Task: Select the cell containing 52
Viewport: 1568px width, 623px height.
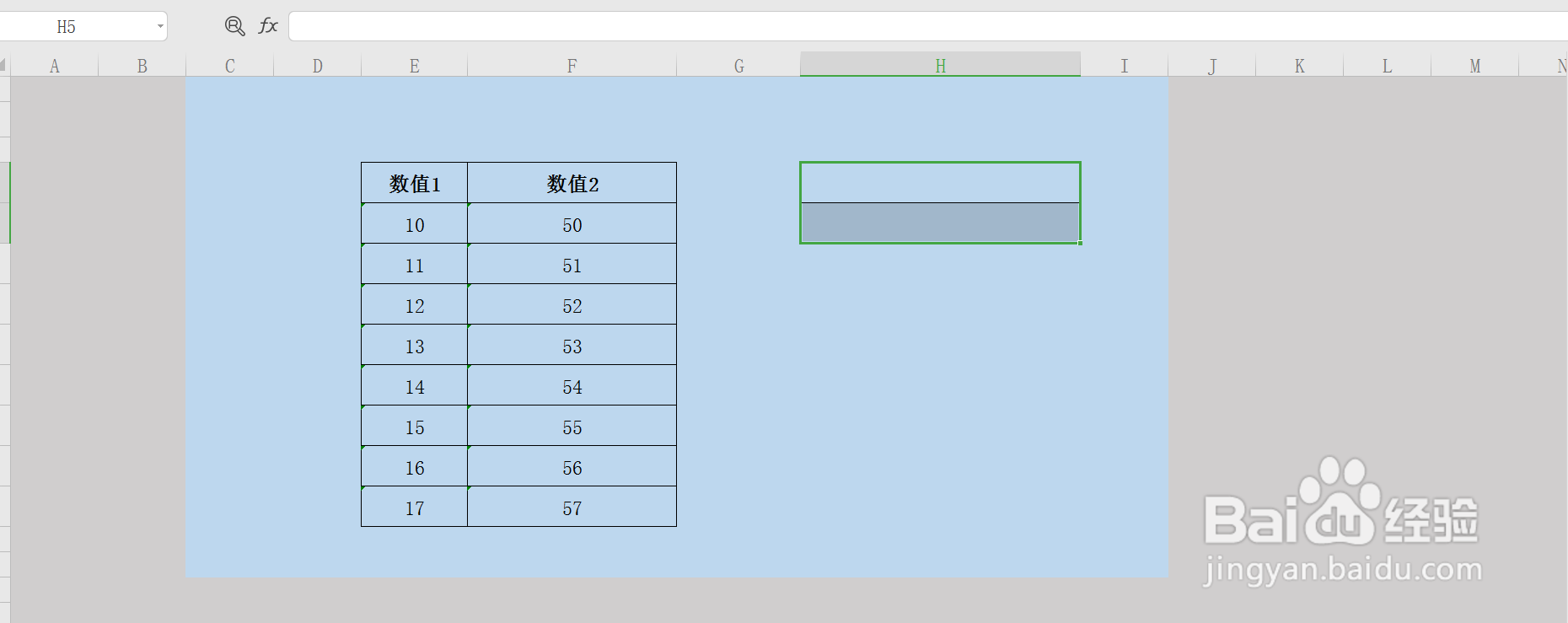Action: (x=572, y=304)
